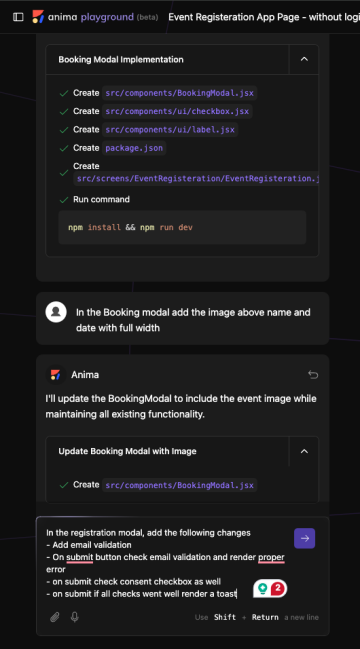Click the user avatar in the chat message
Screen dimensions: 360x649
[56, 312]
